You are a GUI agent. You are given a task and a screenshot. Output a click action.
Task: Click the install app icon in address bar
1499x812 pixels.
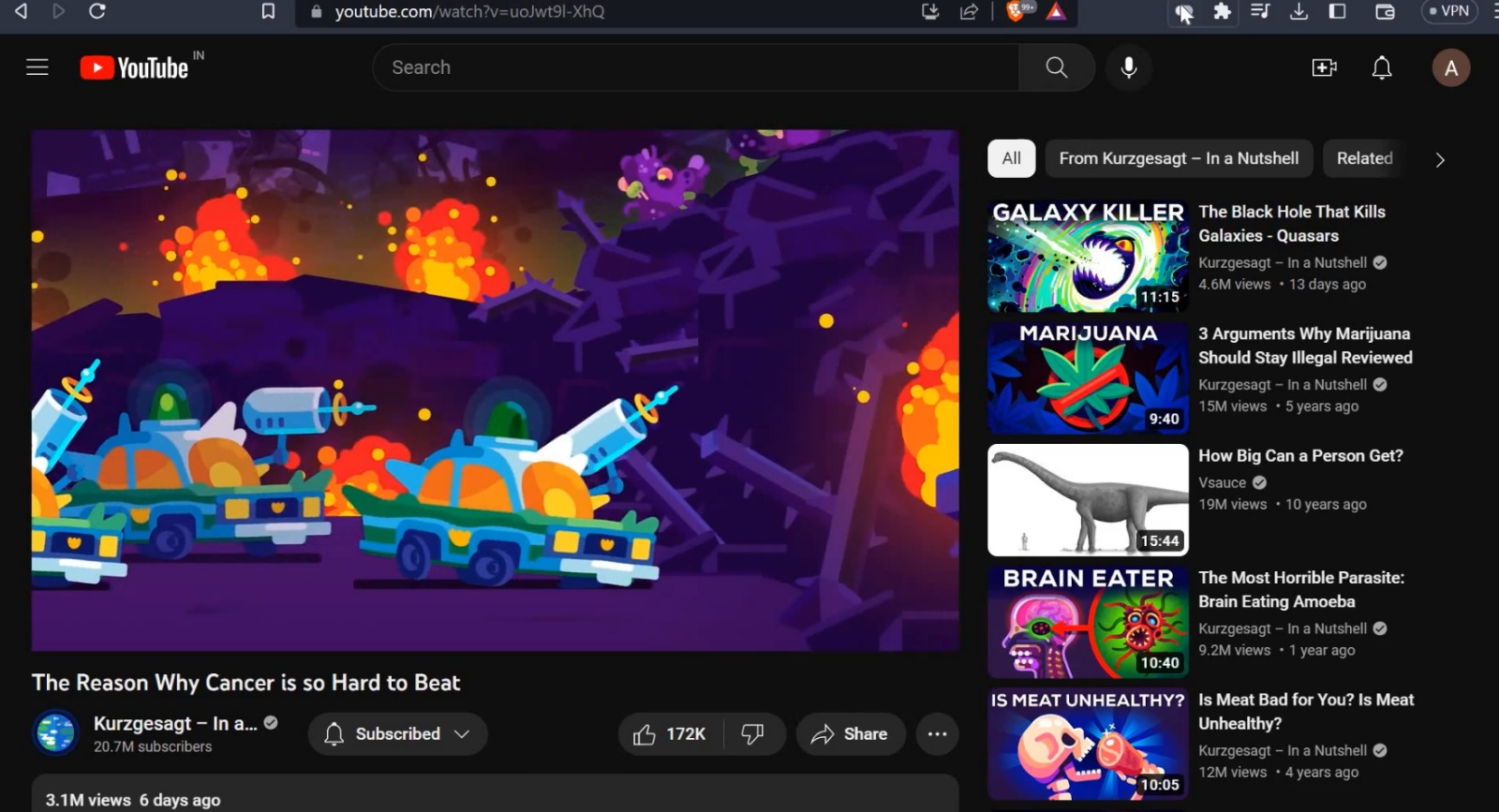(930, 11)
